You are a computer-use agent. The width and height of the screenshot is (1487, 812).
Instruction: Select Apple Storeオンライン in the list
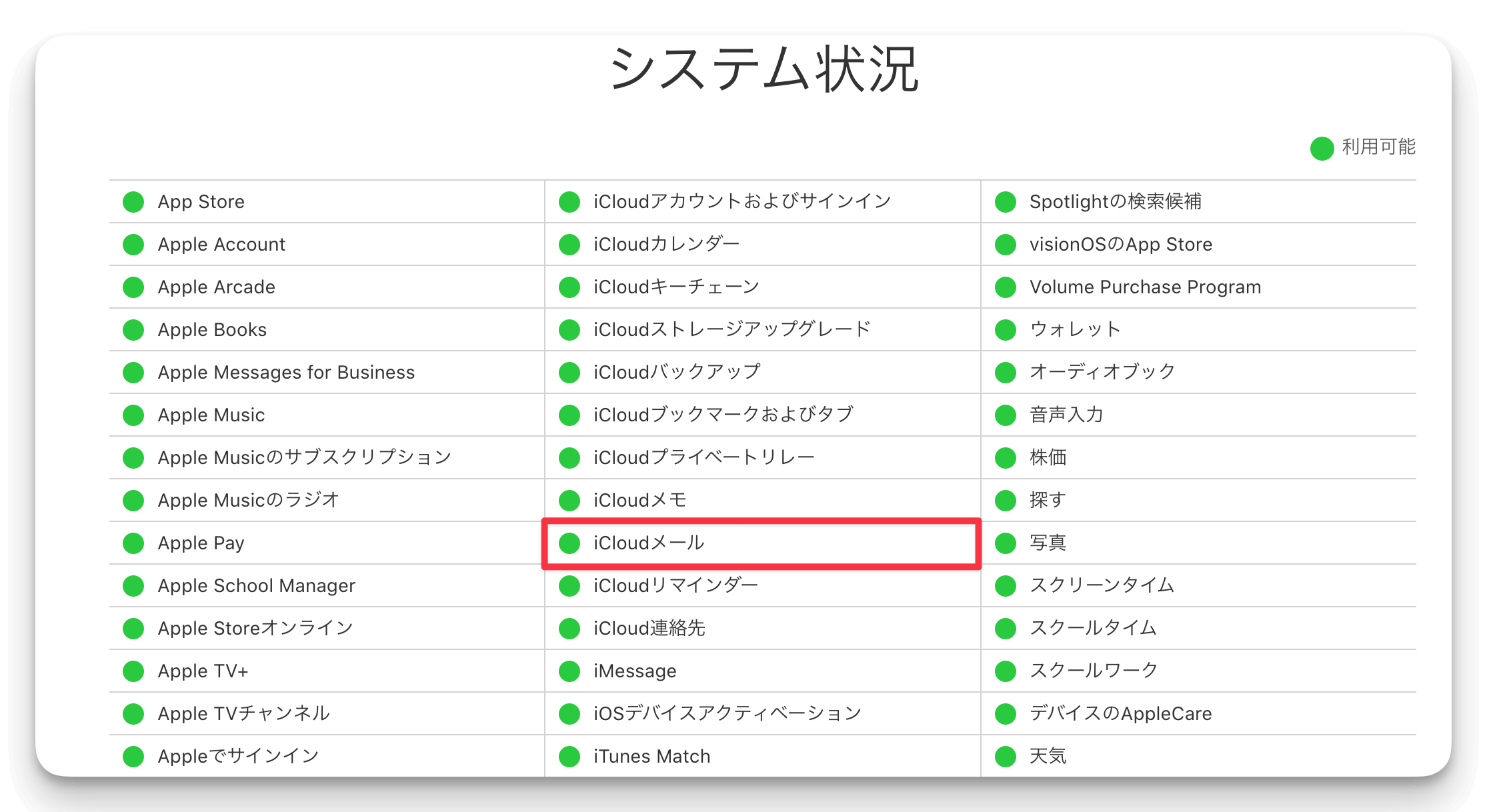point(255,628)
